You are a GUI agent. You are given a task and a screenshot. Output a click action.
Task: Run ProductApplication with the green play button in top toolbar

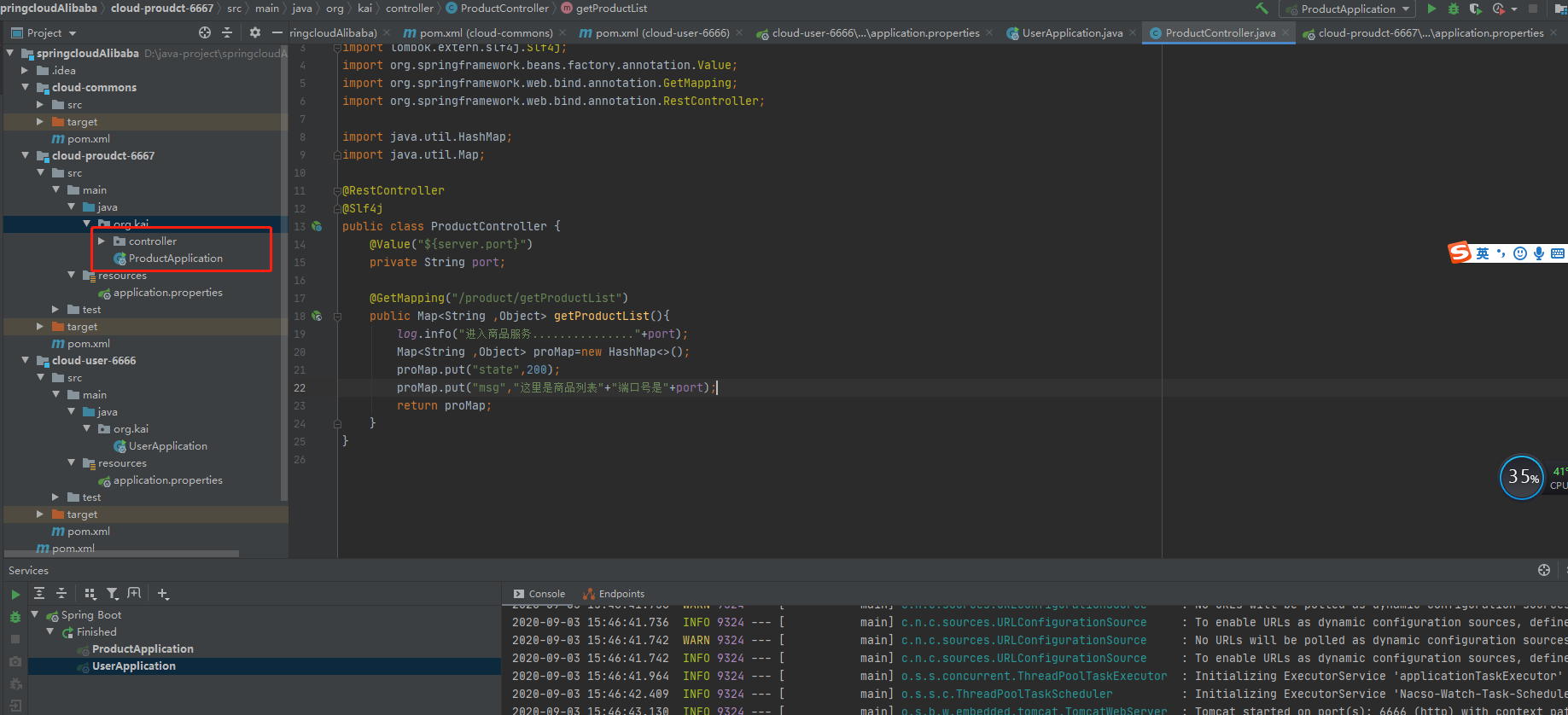click(x=1431, y=9)
